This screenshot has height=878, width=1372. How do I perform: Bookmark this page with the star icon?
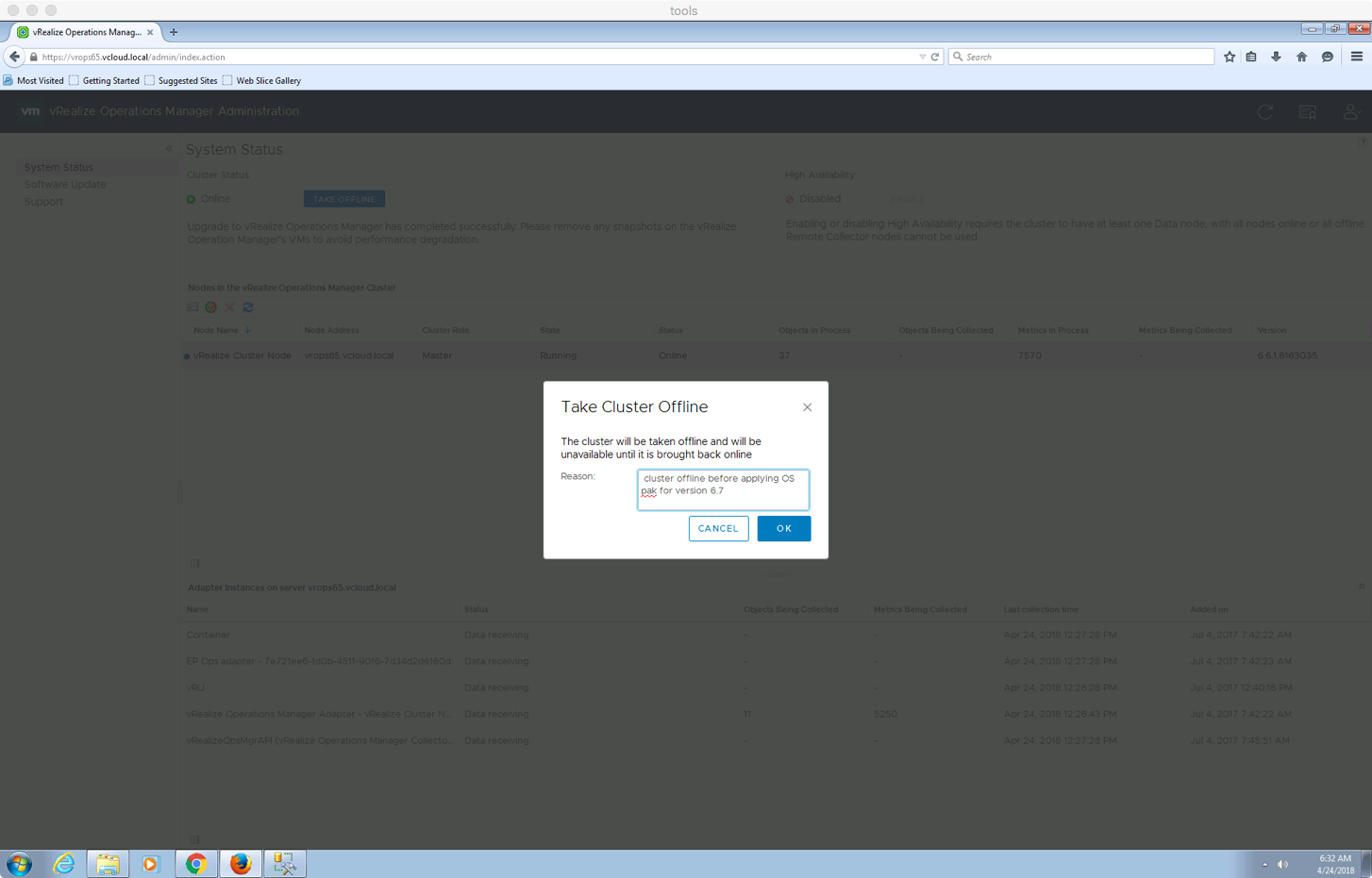(1229, 57)
